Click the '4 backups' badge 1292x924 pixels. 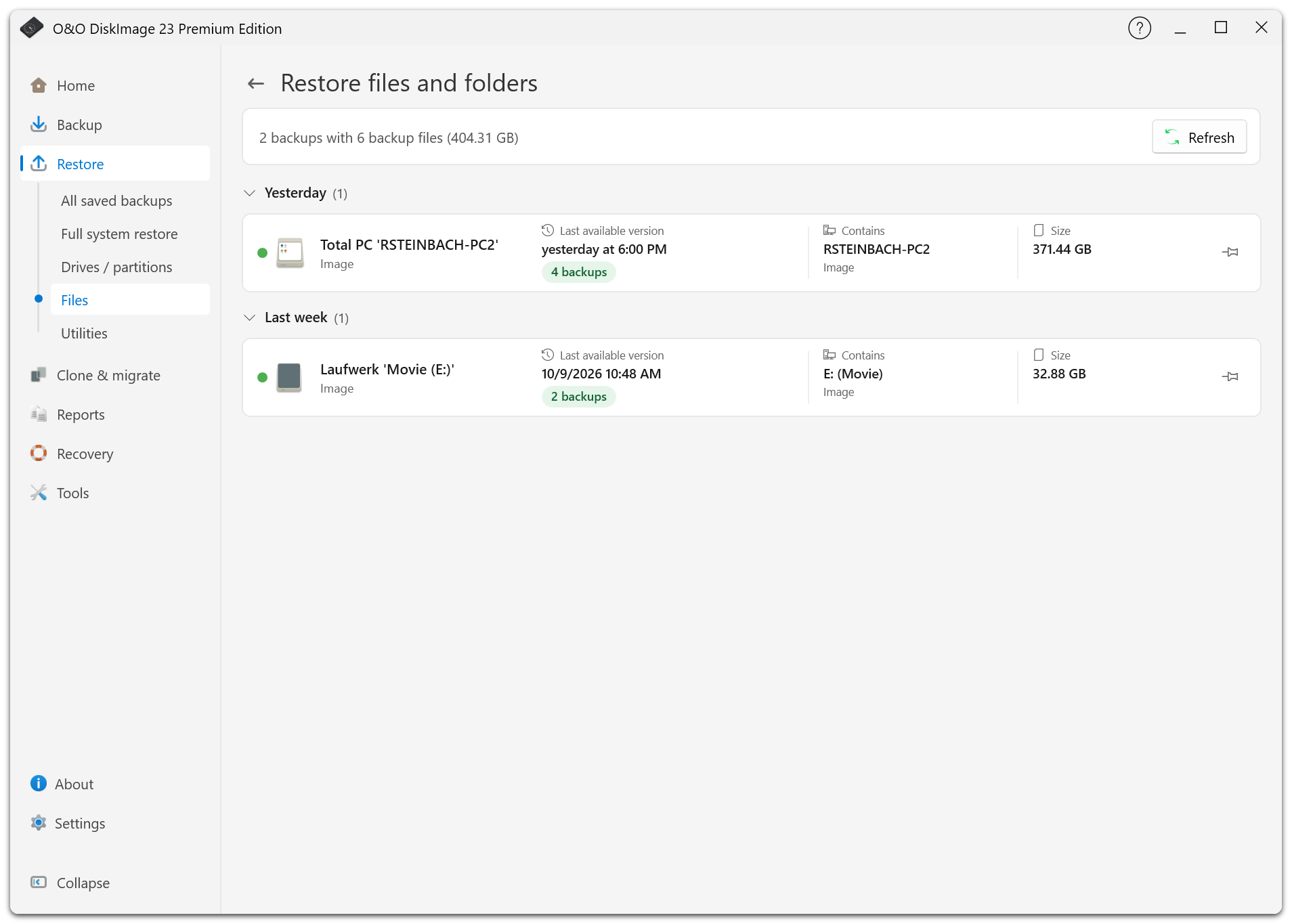[579, 272]
